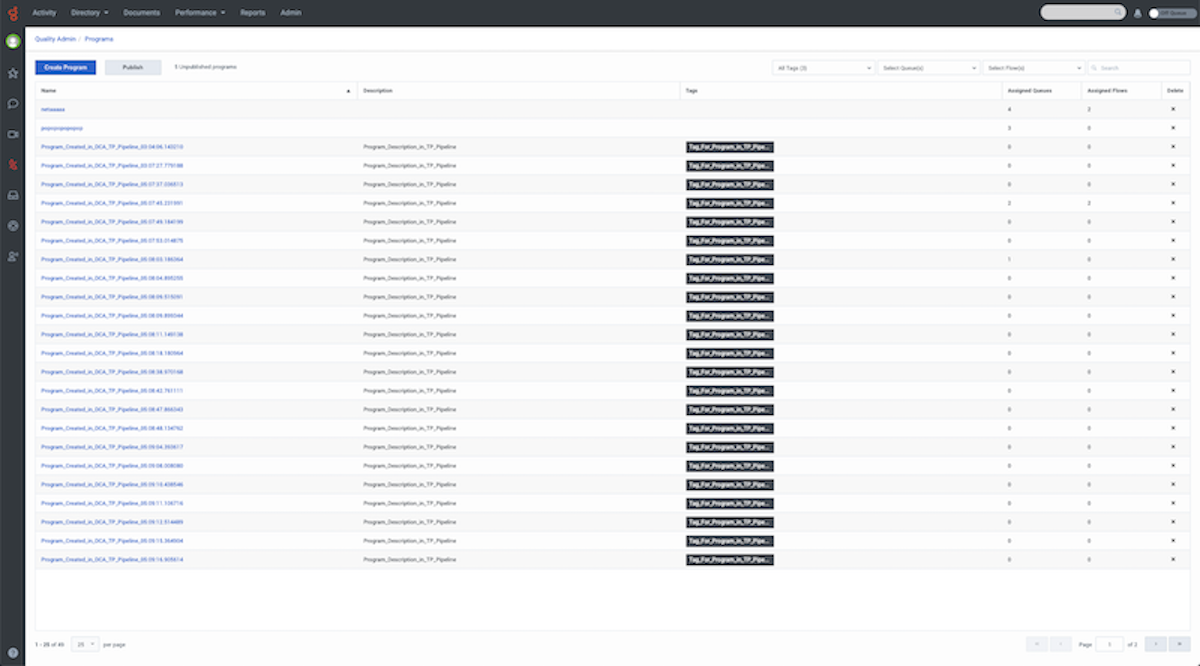Expand the All Tags filter dropdown

tap(824, 68)
